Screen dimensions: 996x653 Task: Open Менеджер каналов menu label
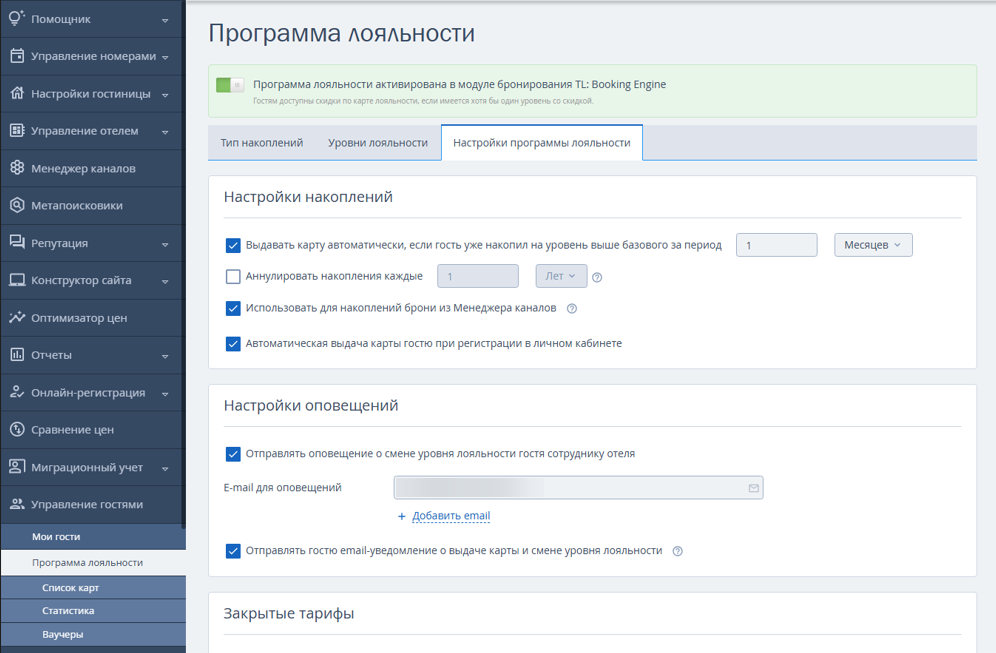pyautogui.click(x=83, y=168)
